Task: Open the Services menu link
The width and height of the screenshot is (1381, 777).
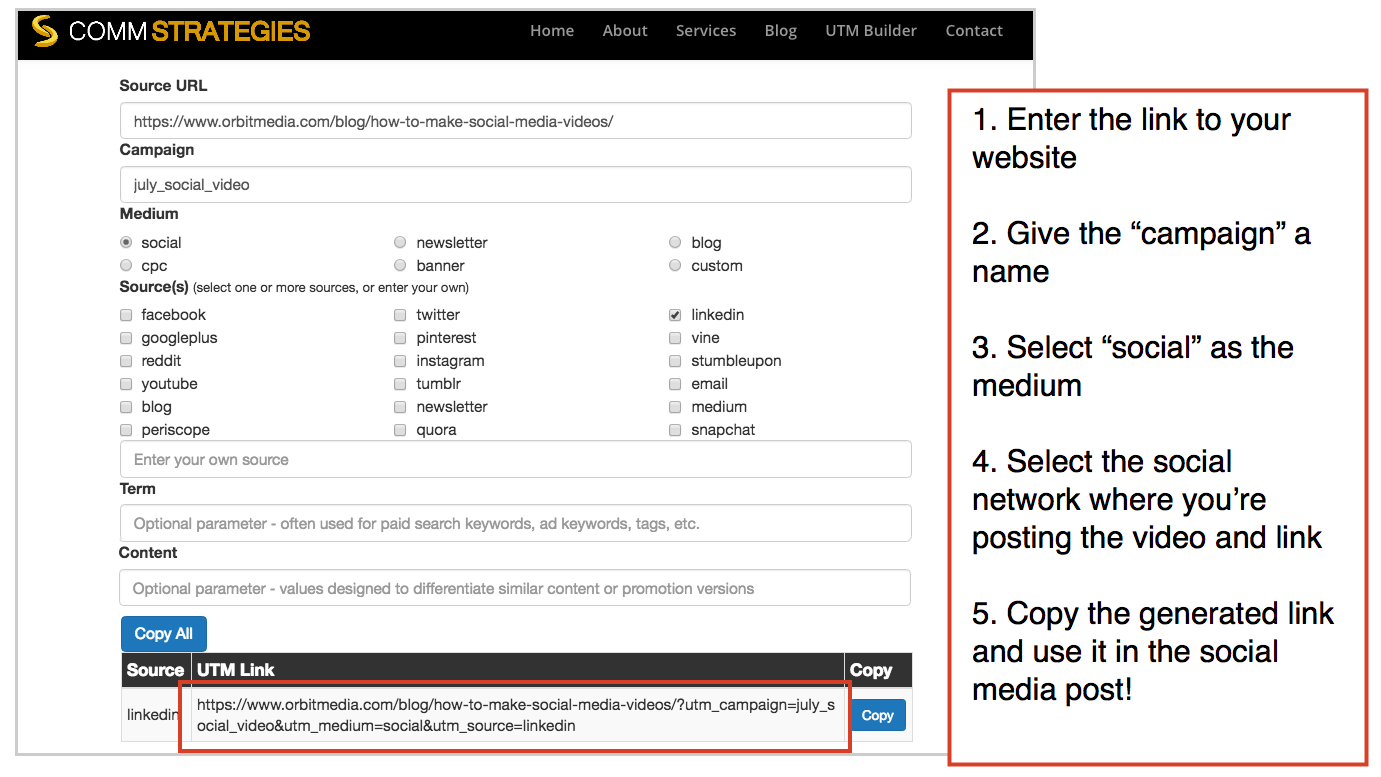Action: pos(706,31)
